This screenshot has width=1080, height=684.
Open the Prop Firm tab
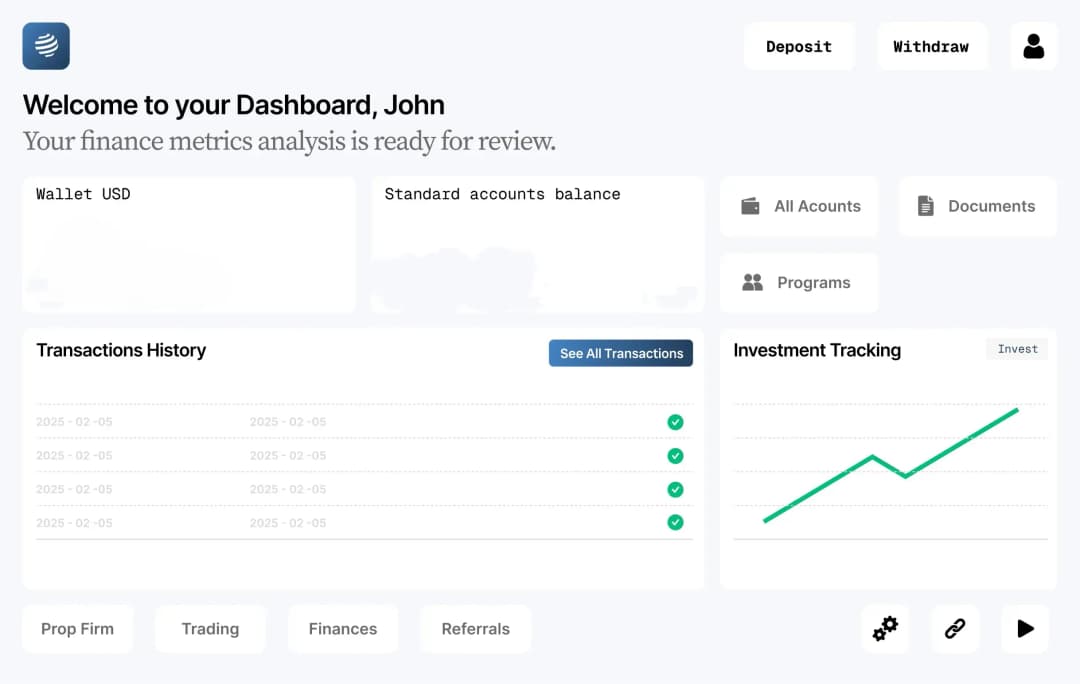(x=77, y=629)
